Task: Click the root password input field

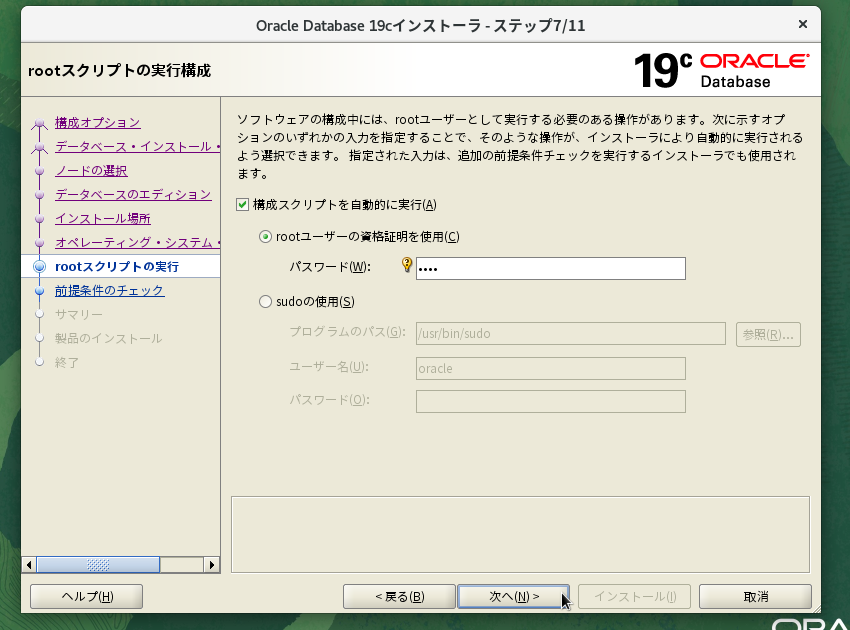Action: pyautogui.click(x=551, y=269)
